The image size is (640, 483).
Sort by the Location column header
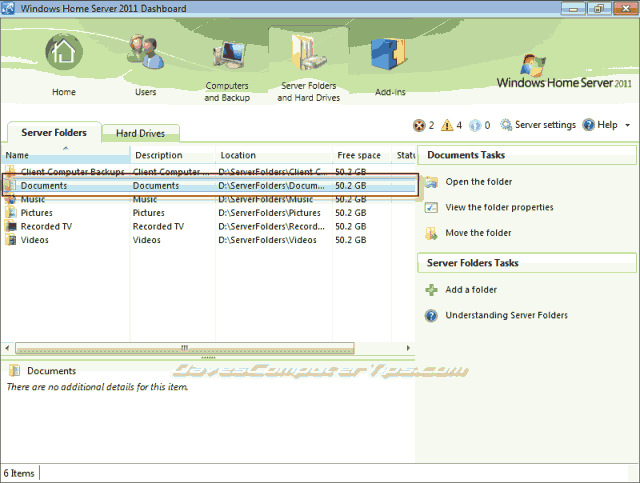(274, 155)
